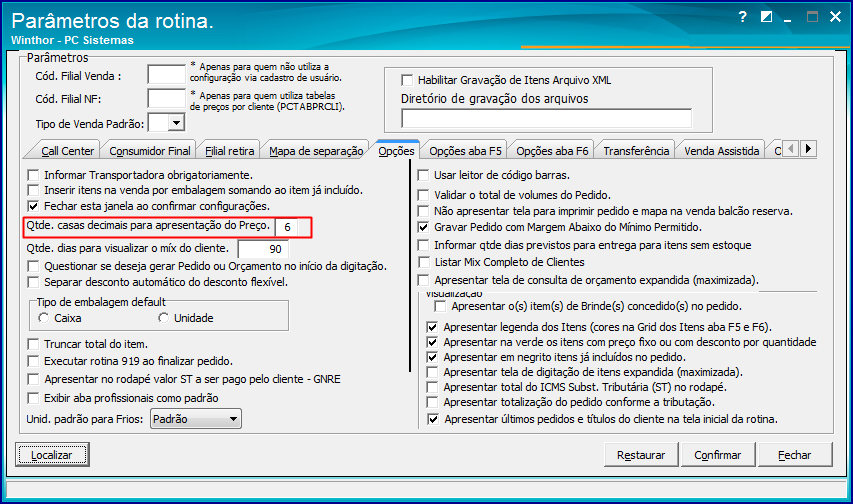Click the Cód. Filial Venda input field
The image size is (853, 504).
pyautogui.click(x=166, y=74)
